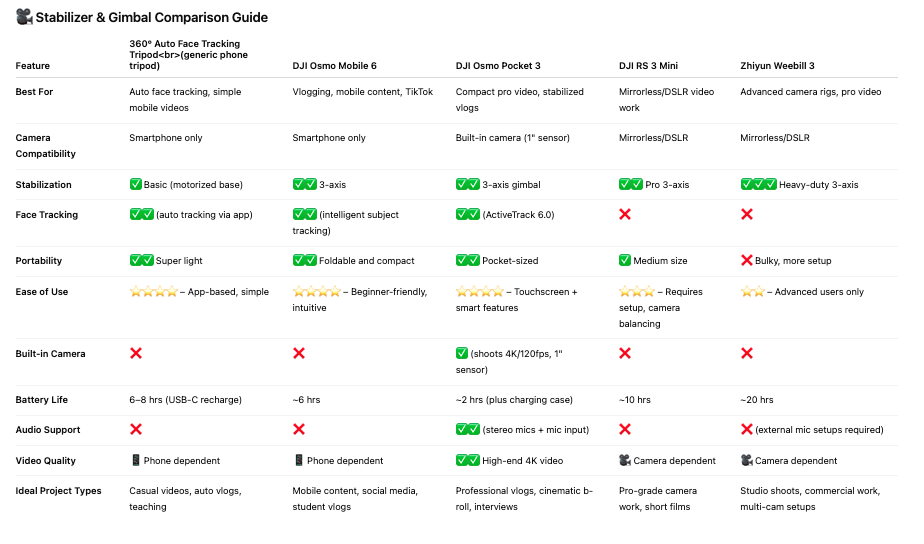Click the 'Battery Life' row label
This screenshot has width=924, height=544.
pos(41,400)
